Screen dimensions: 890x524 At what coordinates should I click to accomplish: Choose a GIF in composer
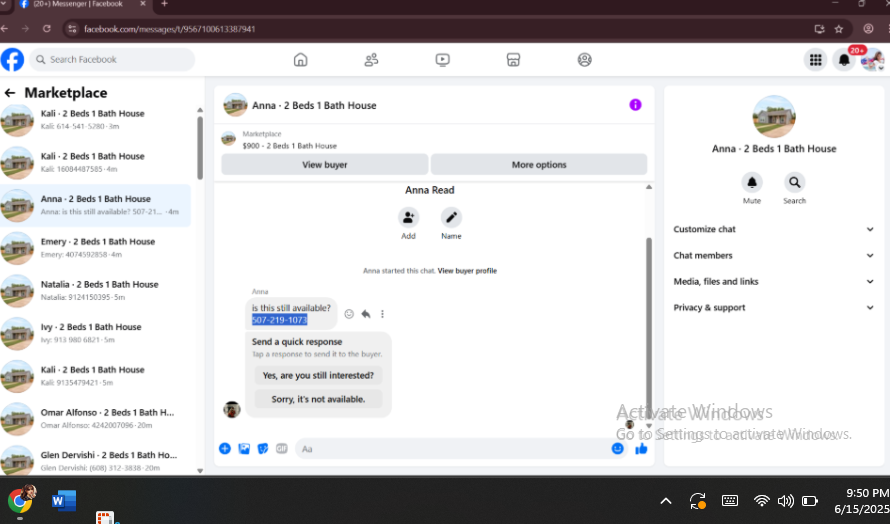[282, 448]
